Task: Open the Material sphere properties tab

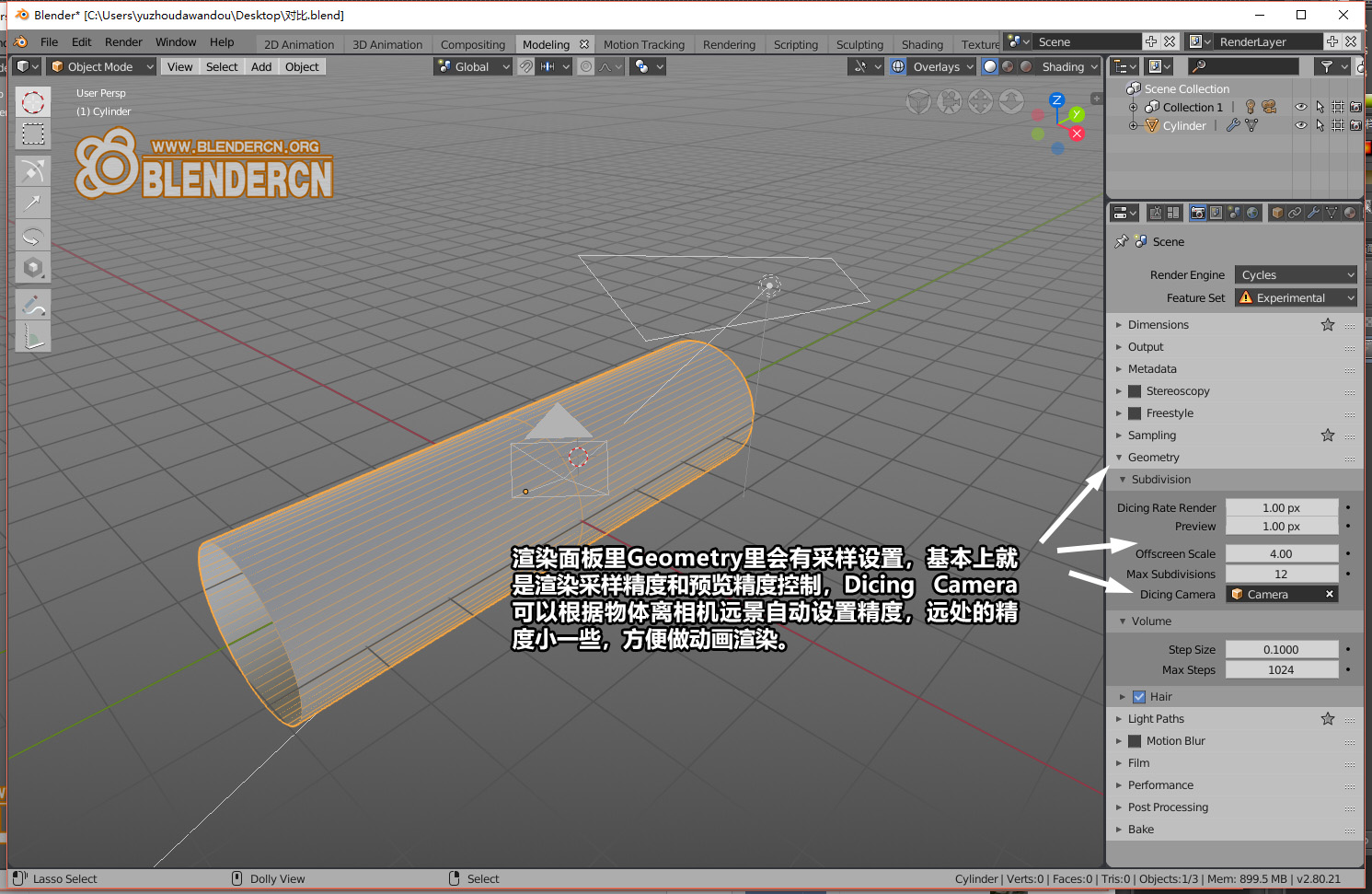Action: tap(1350, 213)
